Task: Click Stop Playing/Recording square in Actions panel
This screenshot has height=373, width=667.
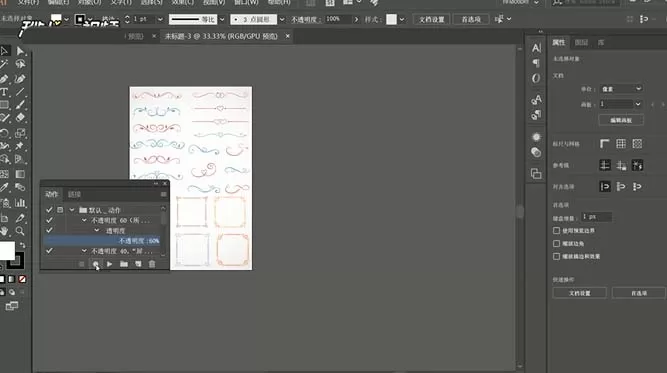Action: pyautogui.click(x=82, y=264)
